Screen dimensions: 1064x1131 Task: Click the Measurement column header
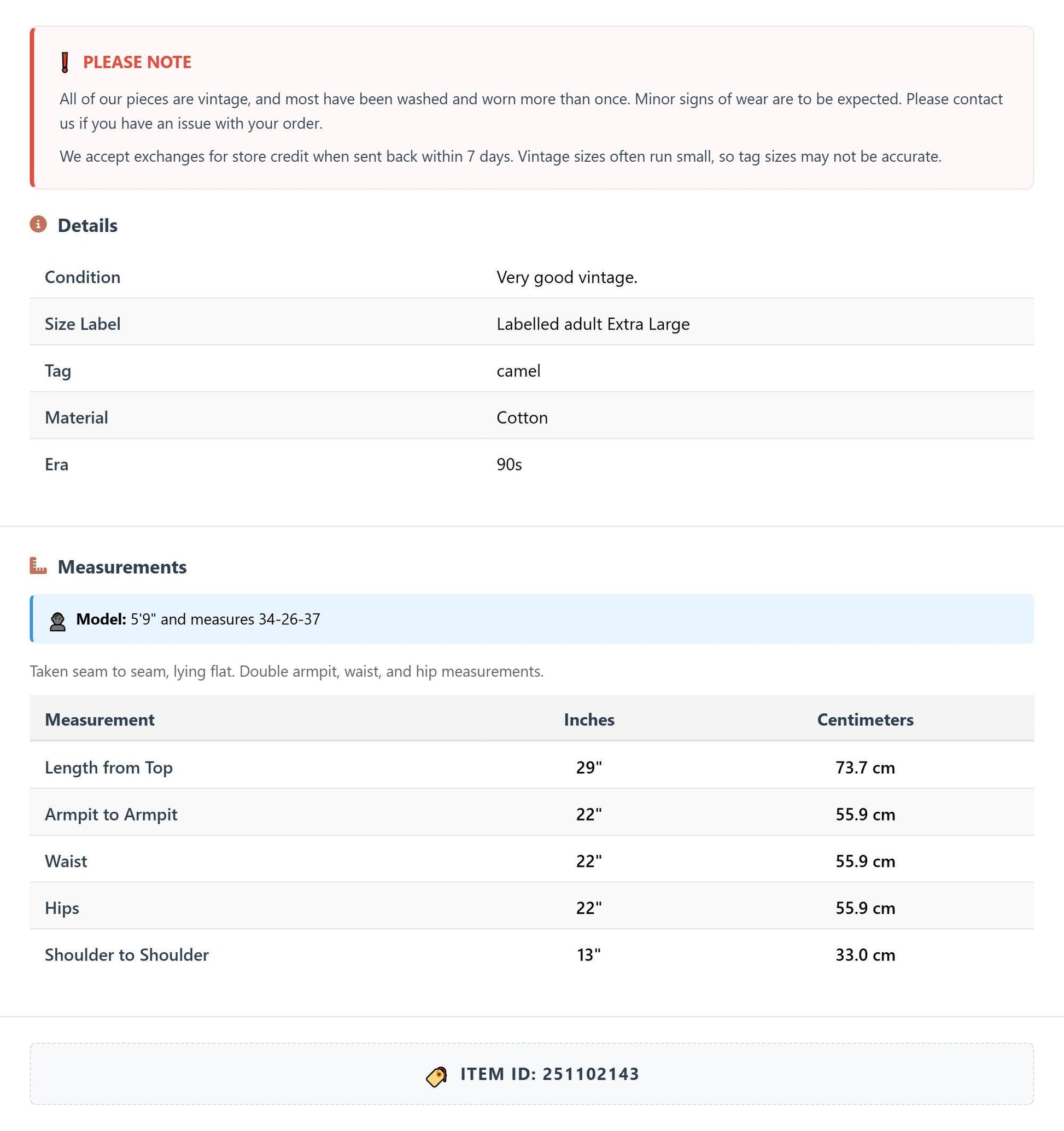click(100, 719)
